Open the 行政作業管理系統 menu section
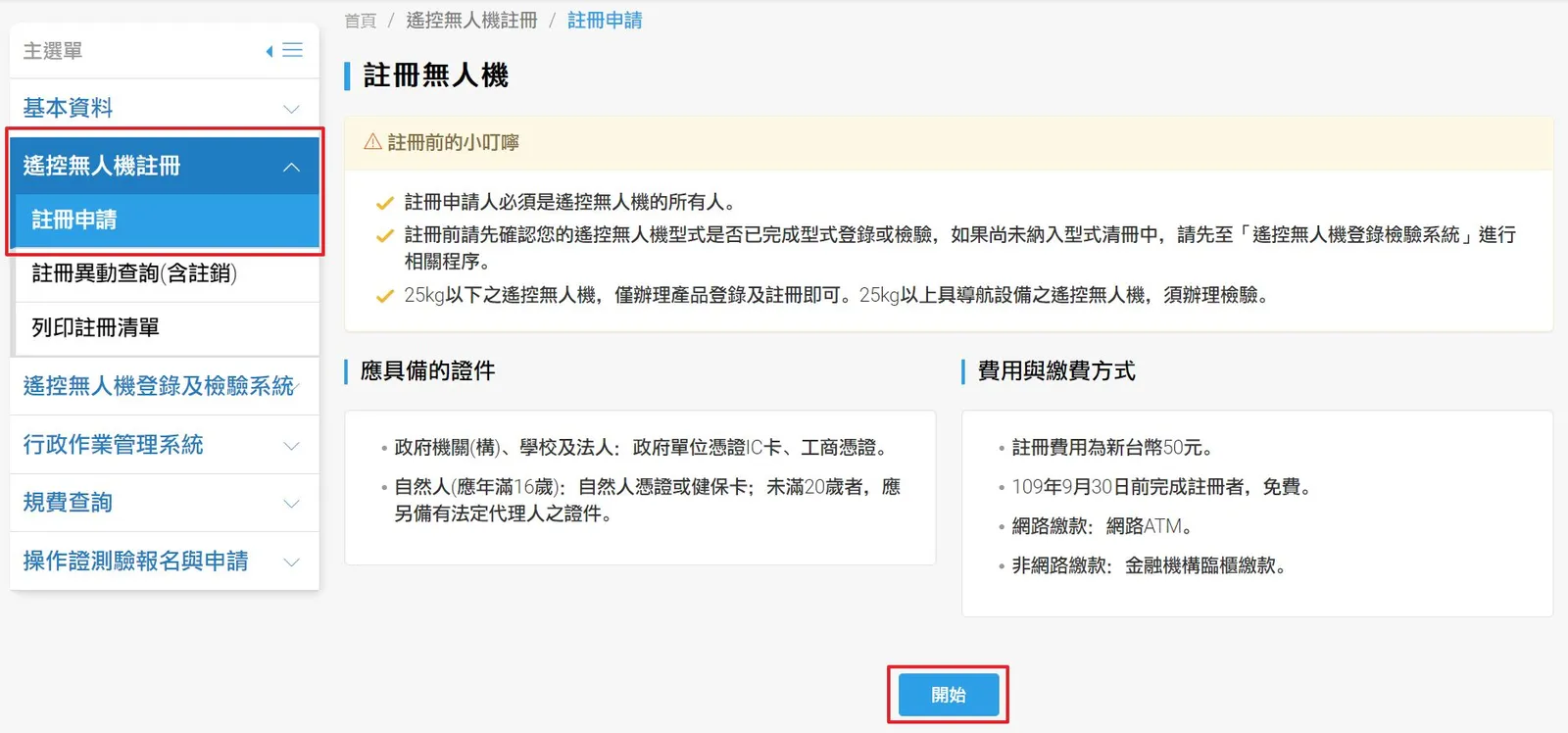The height and width of the screenshot is (733, 1568). pyautogui.click(x=165, y=445)
